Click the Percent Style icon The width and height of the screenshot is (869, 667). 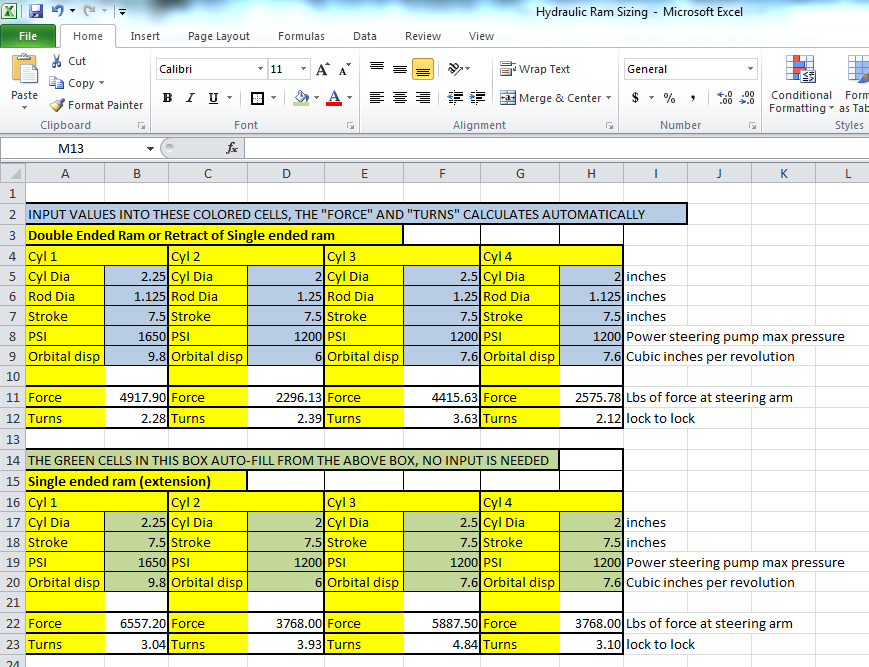point(669,98)
